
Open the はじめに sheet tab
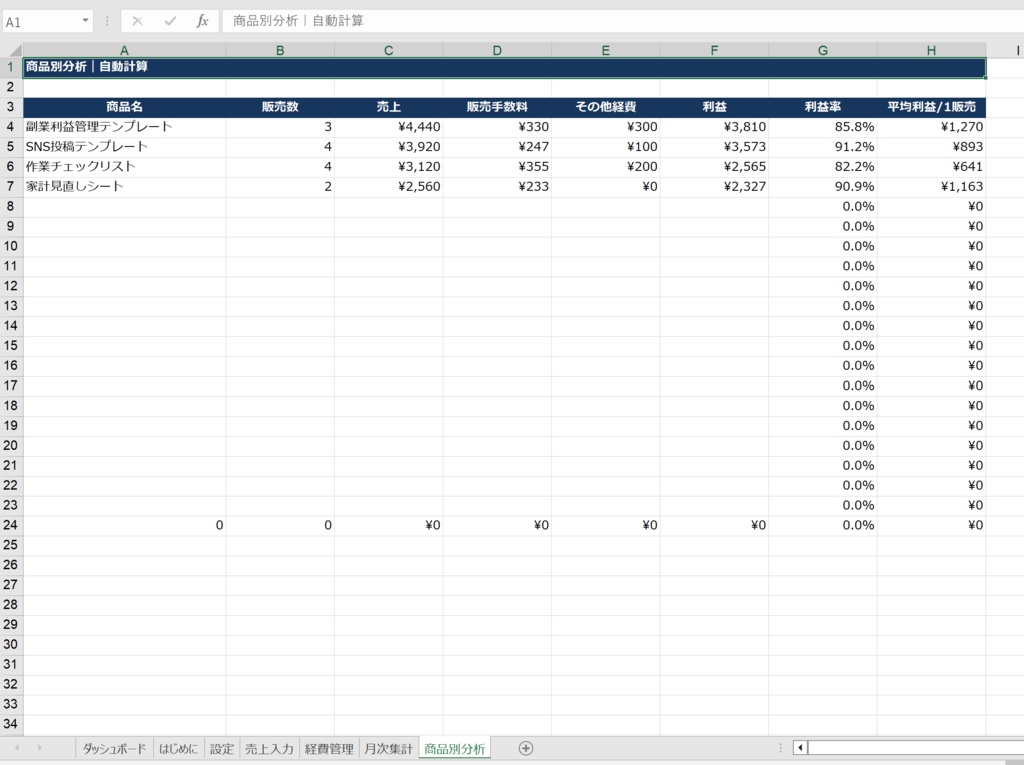pyautogui.click(x=178, y=749)
